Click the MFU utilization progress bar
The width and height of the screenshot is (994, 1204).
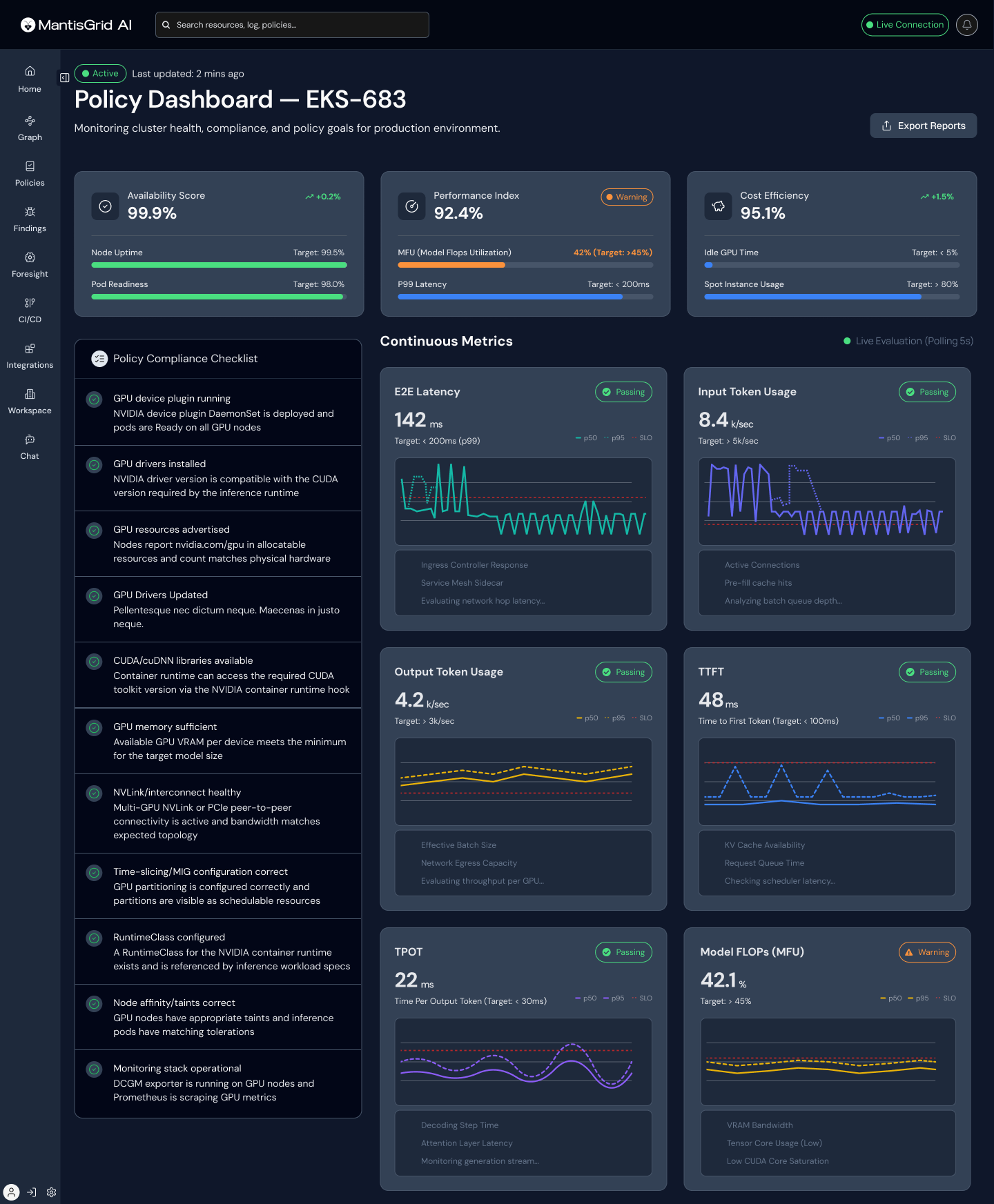[525, 265]
